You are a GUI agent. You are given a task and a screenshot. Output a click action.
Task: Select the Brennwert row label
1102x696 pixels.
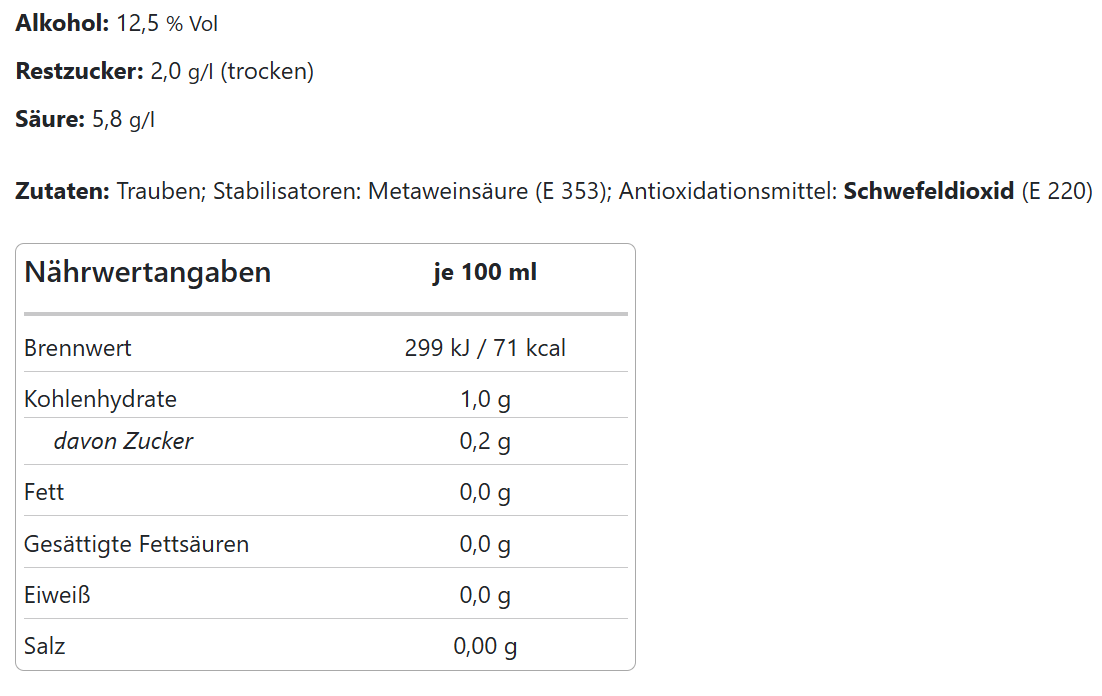[x=77, y=348]
